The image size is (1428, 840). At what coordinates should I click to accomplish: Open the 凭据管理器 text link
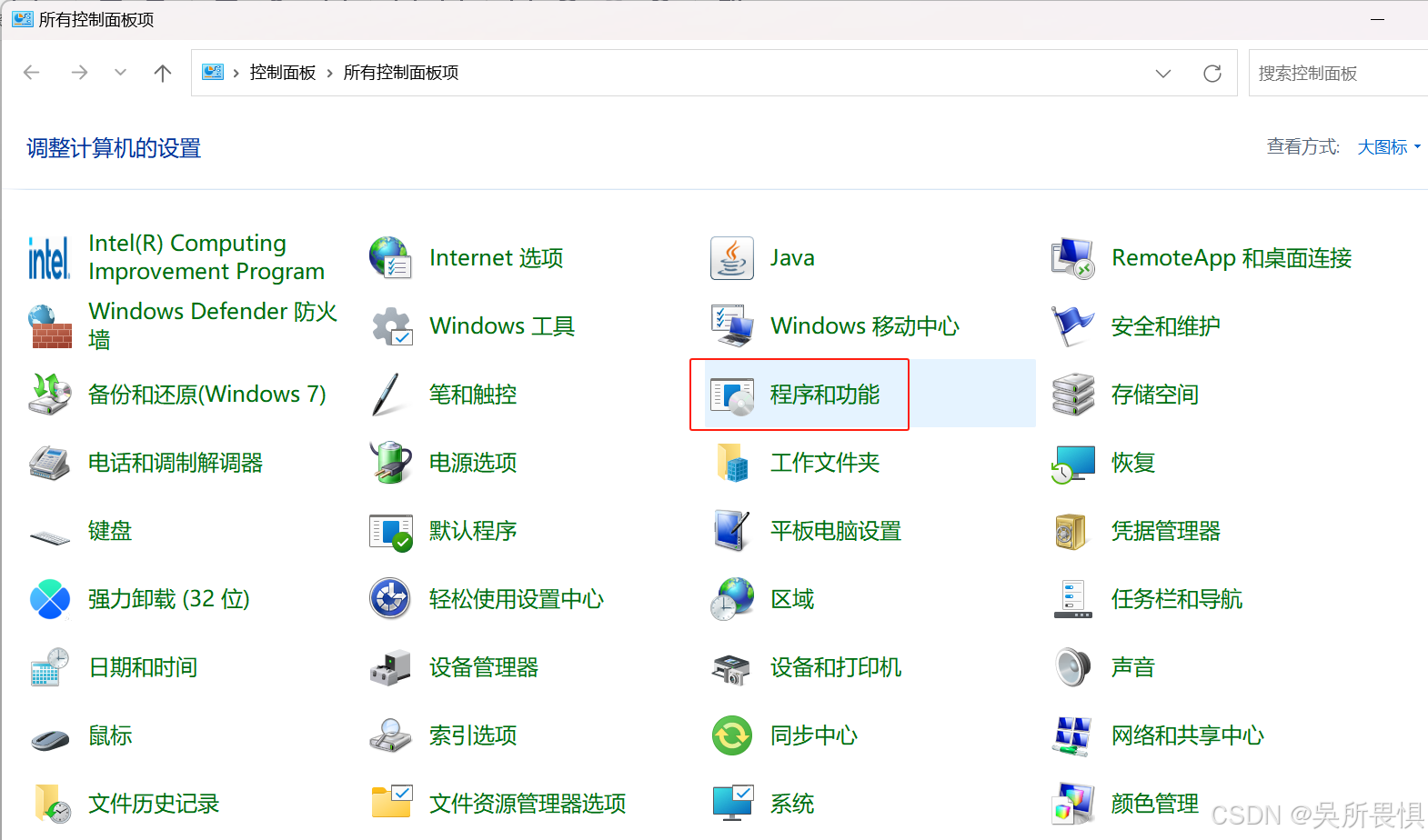[1166, 531]
